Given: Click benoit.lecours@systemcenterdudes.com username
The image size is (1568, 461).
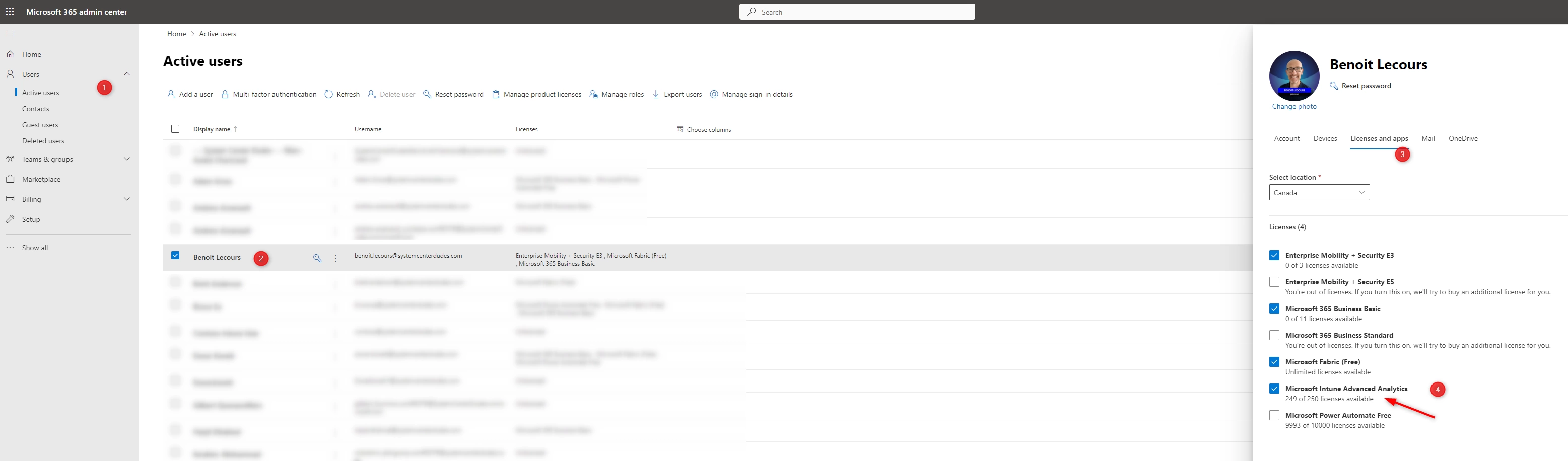Looking at the screenshot, I should tap(408, 256).
